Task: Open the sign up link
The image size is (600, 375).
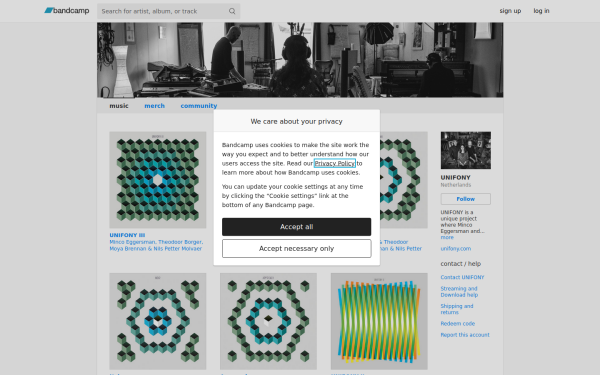Action: pyautogui.click(x=510, y=11)
